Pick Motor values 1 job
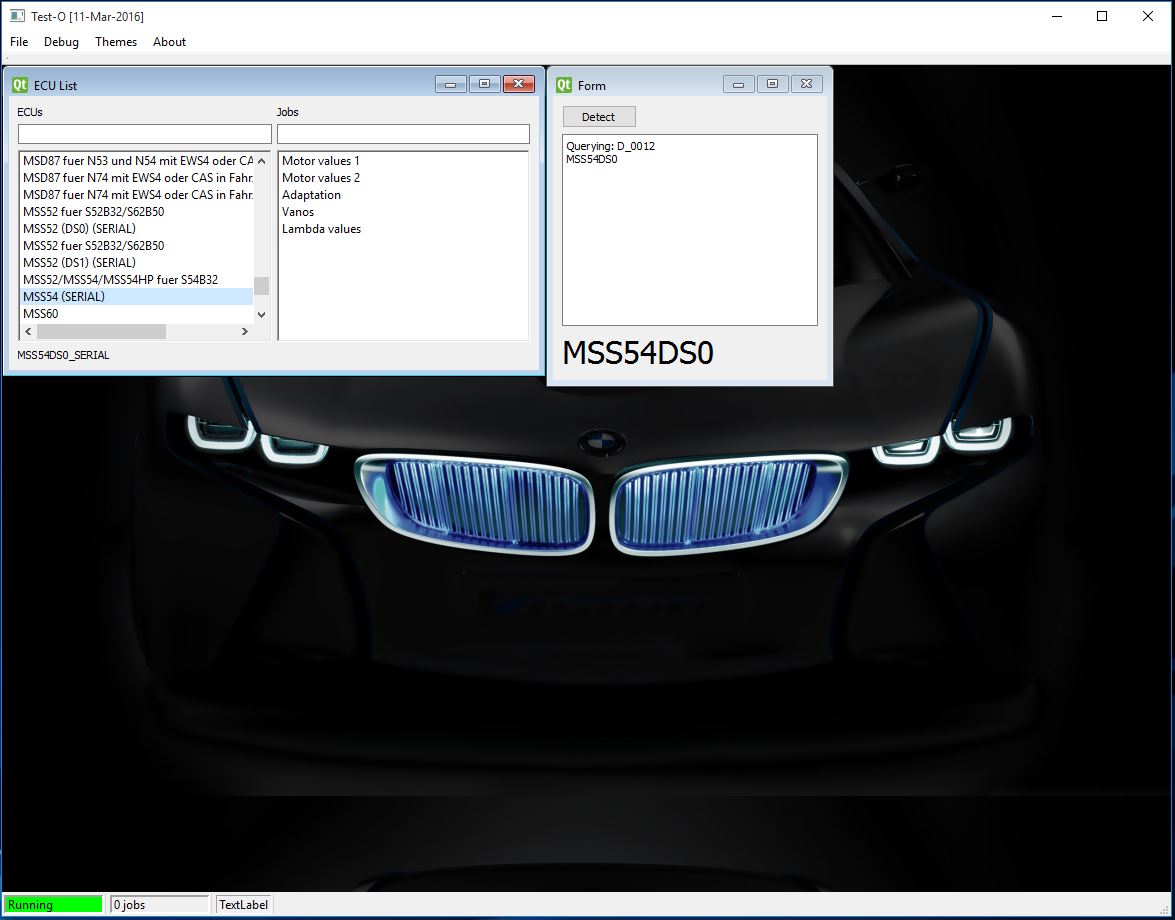This screenshot has width=1175, height=920. [x=320, y=161]
